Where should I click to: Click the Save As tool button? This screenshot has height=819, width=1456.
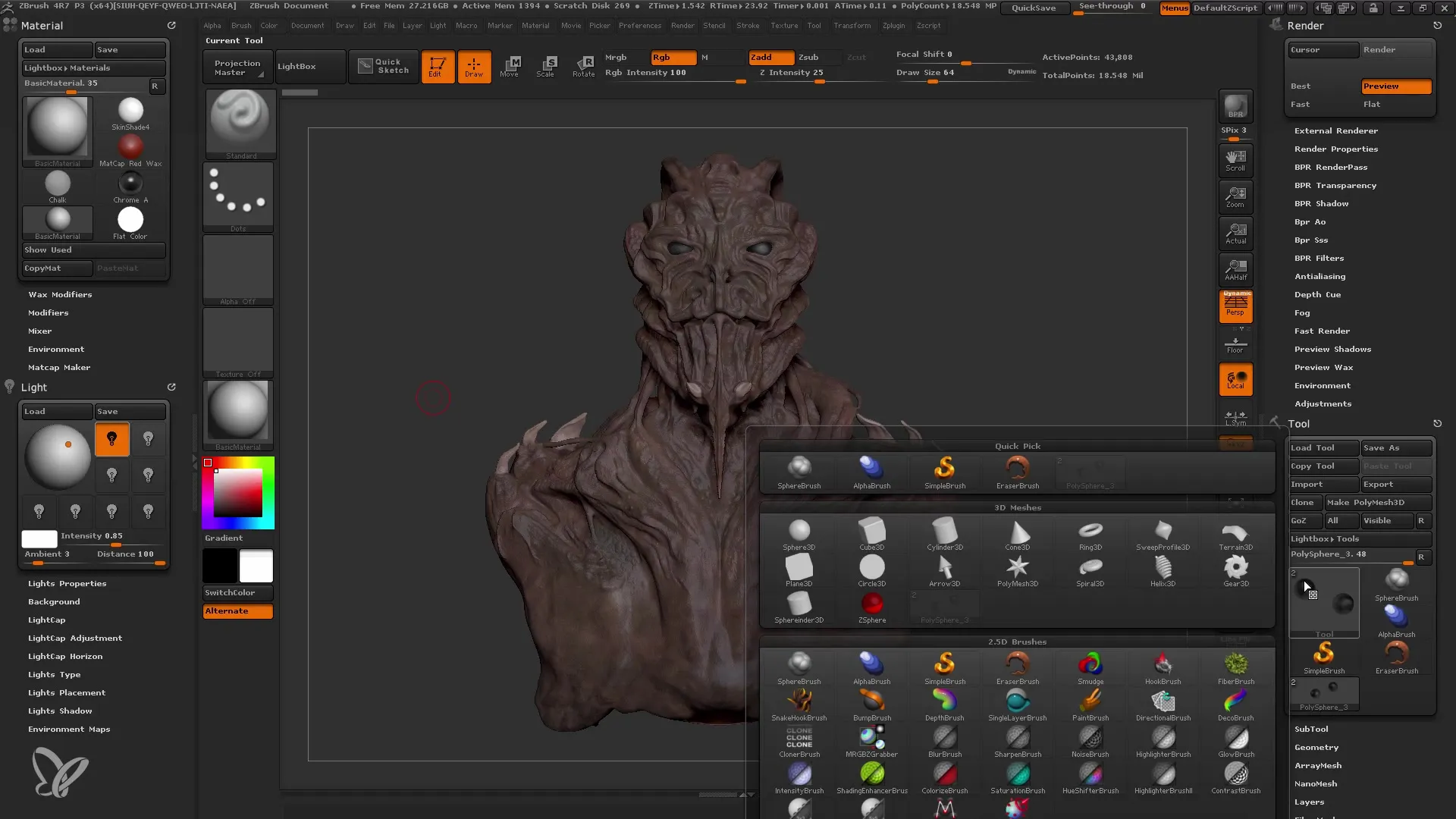coord(1394,447)
